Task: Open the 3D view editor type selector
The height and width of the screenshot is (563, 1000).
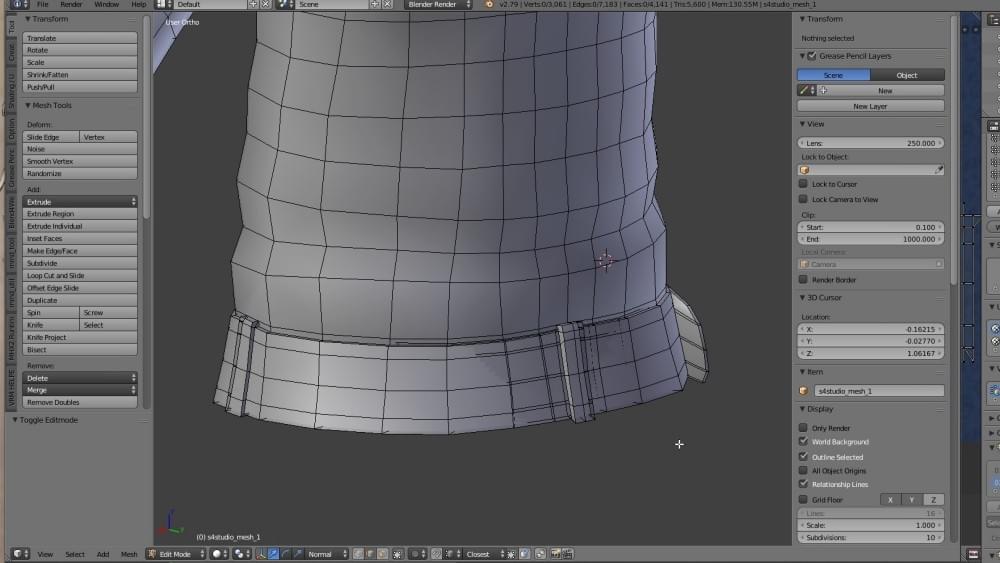Action: pyautogui.click(x=20, y=553)
